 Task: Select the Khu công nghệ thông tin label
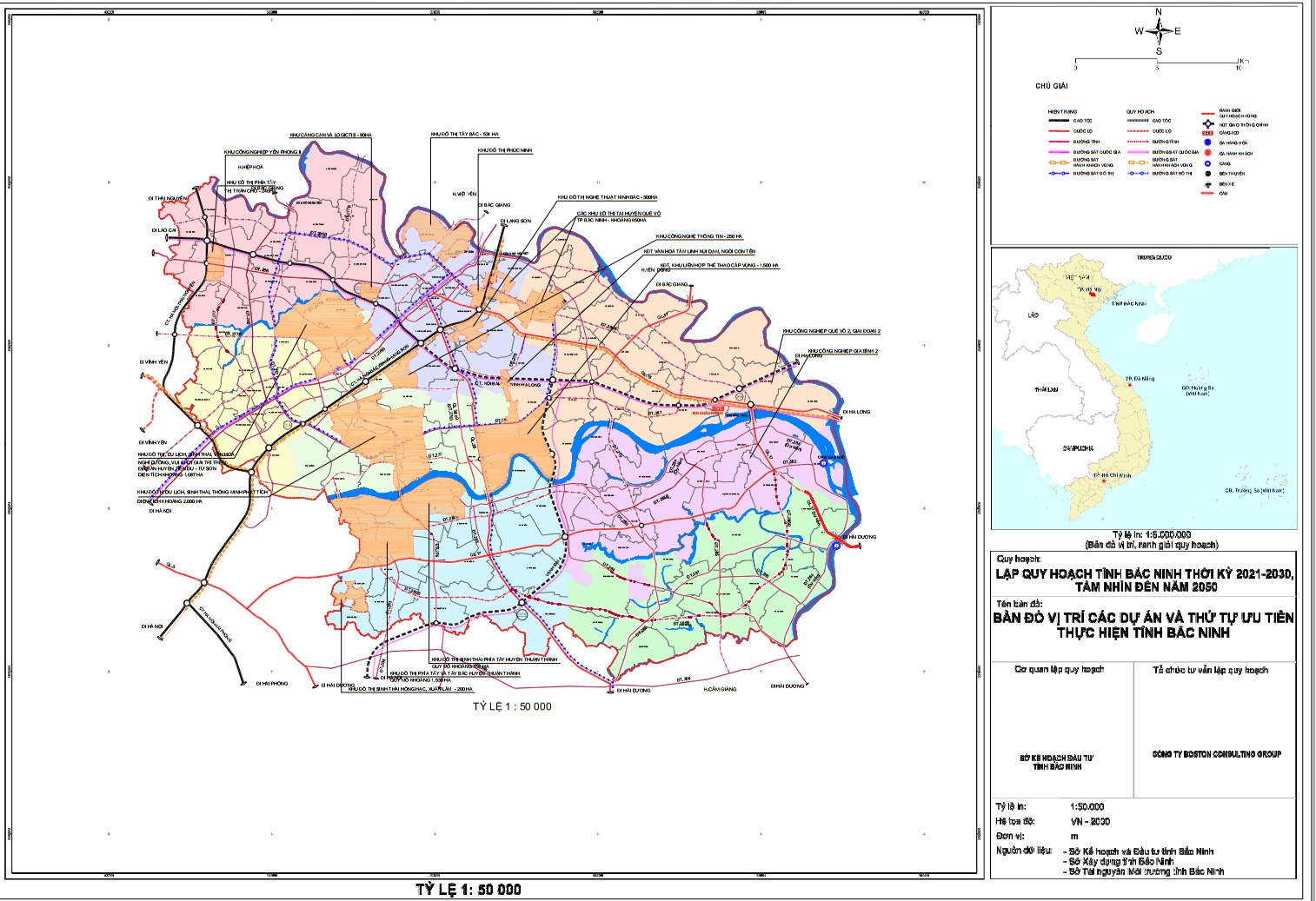tap(699, 236)
